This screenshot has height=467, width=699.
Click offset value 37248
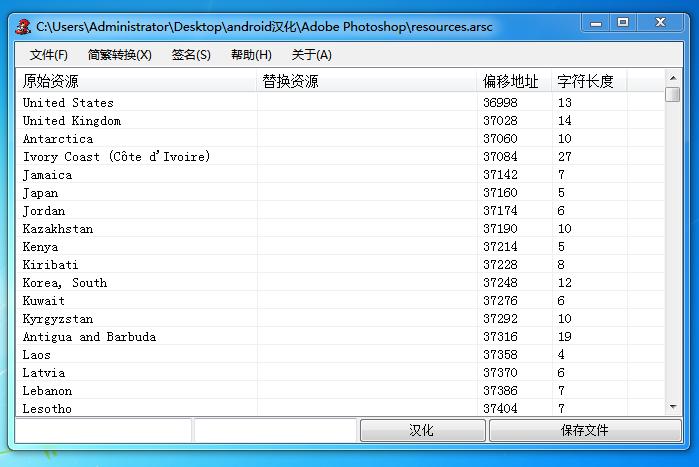click(500, 283)
